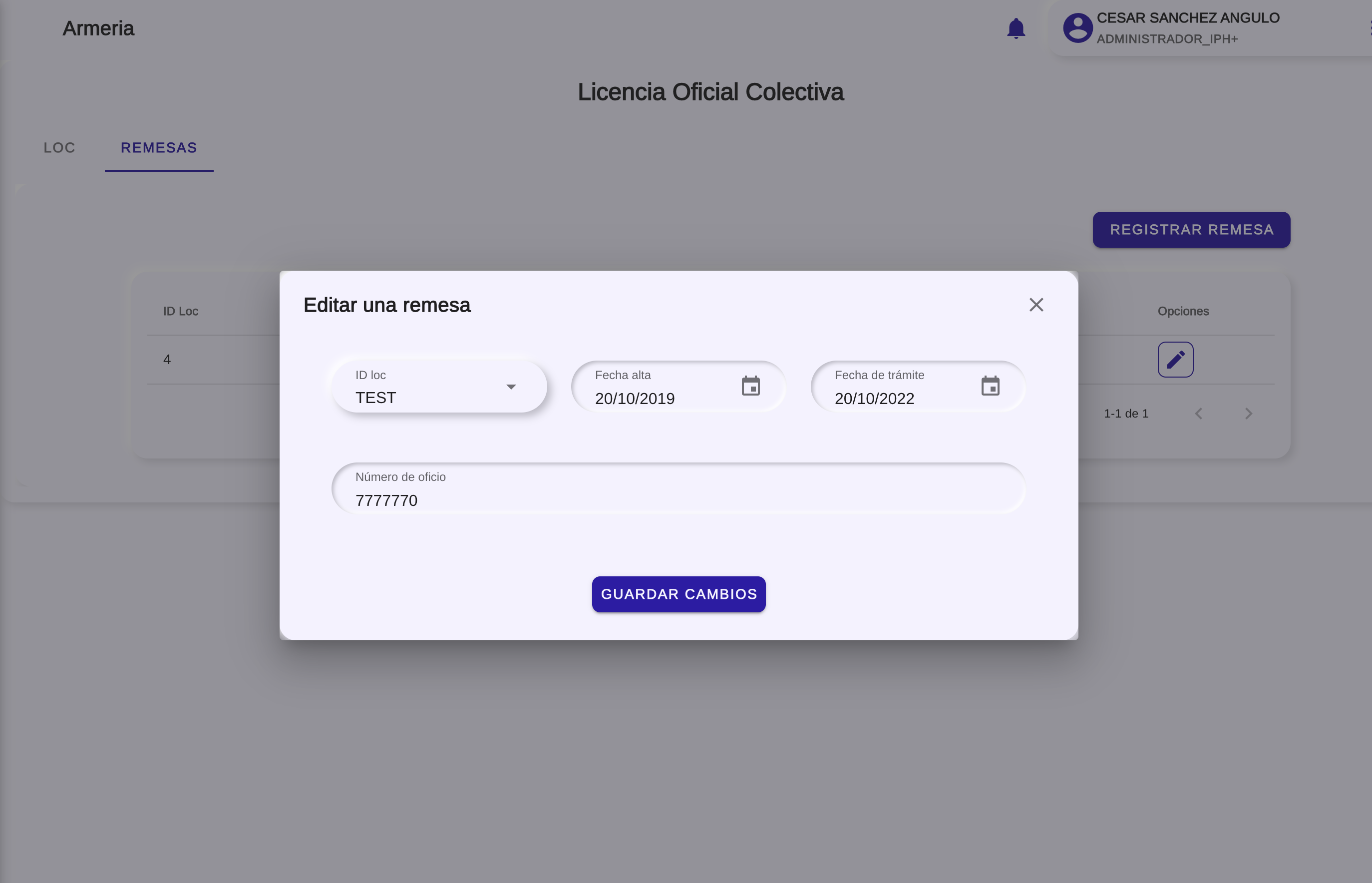Screen dimensions: 1372x883
Task: Select the REMESAS tab
Action: [x=159, y=148]
